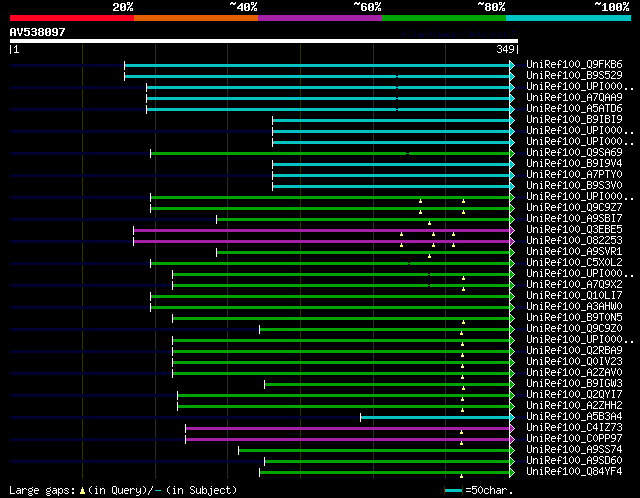Click the cyan arrowhead ending the B9IBI9 bar
This screenshot has width=640, height=498.
[512, 120]
